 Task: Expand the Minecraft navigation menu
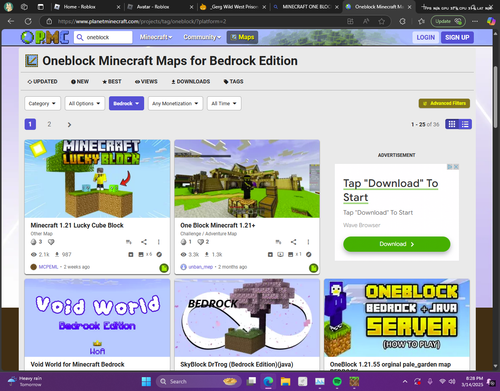click(x=156, y=37)
